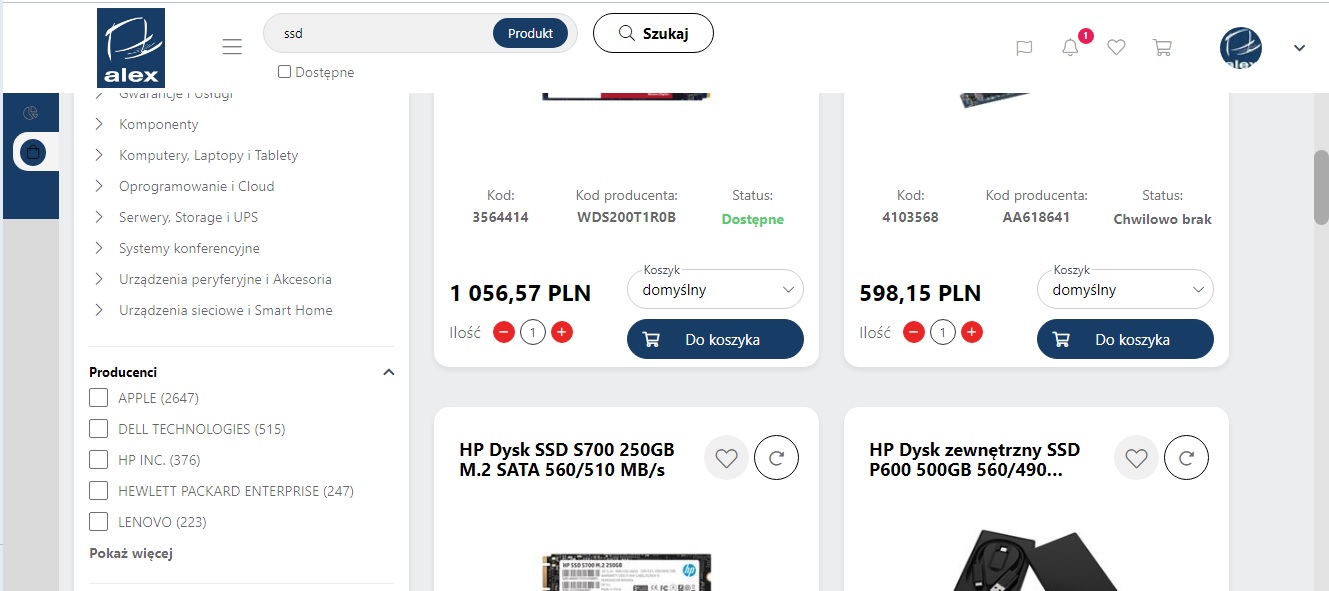Expand the user profile dropdown arrow
The height and width of the screenshot is (591, 1329).
point(1300,47)
